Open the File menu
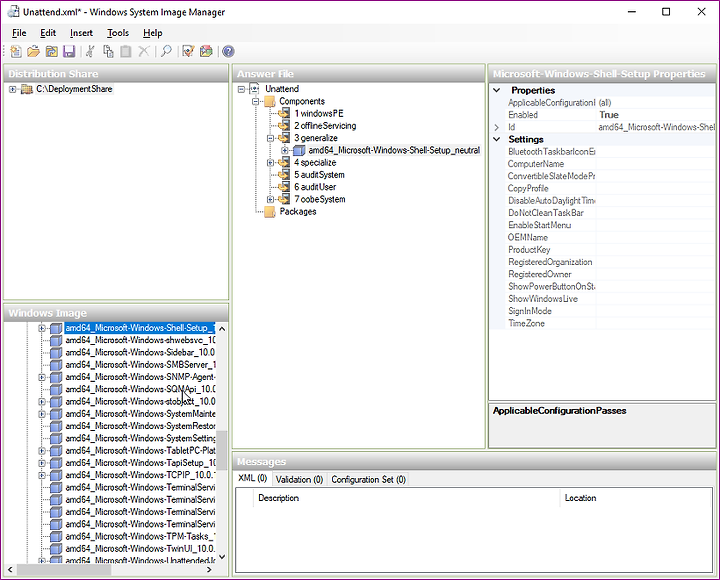 pyautogui.click(x=19, y=33)
